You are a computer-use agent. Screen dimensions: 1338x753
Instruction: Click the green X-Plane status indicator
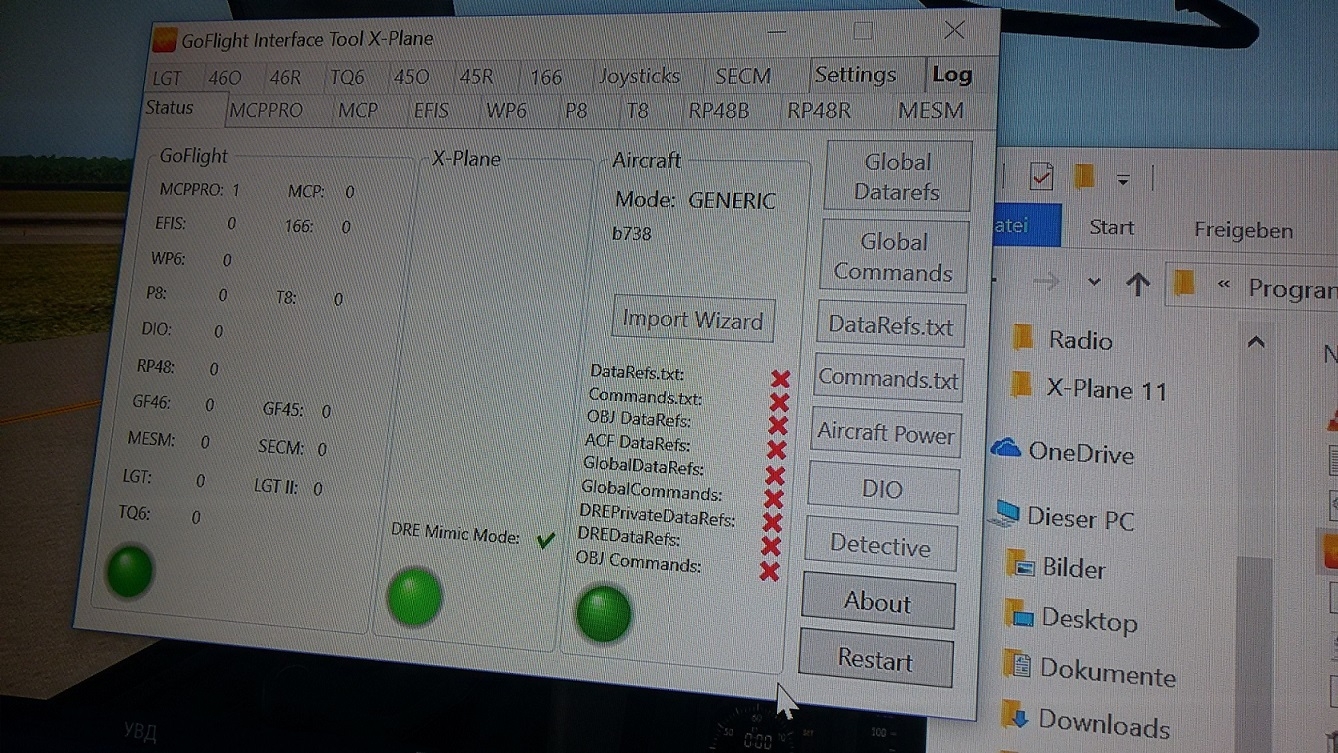click(x=414, y=596)
